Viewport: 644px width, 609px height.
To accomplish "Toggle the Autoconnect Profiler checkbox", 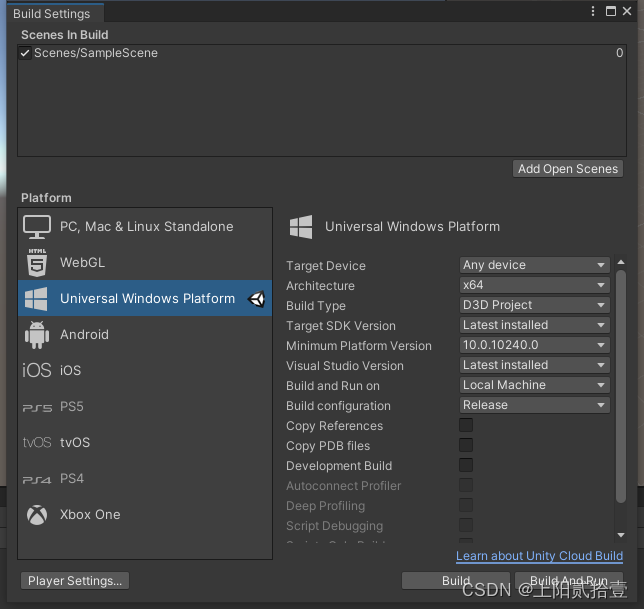I will click(x=466, y=485).
